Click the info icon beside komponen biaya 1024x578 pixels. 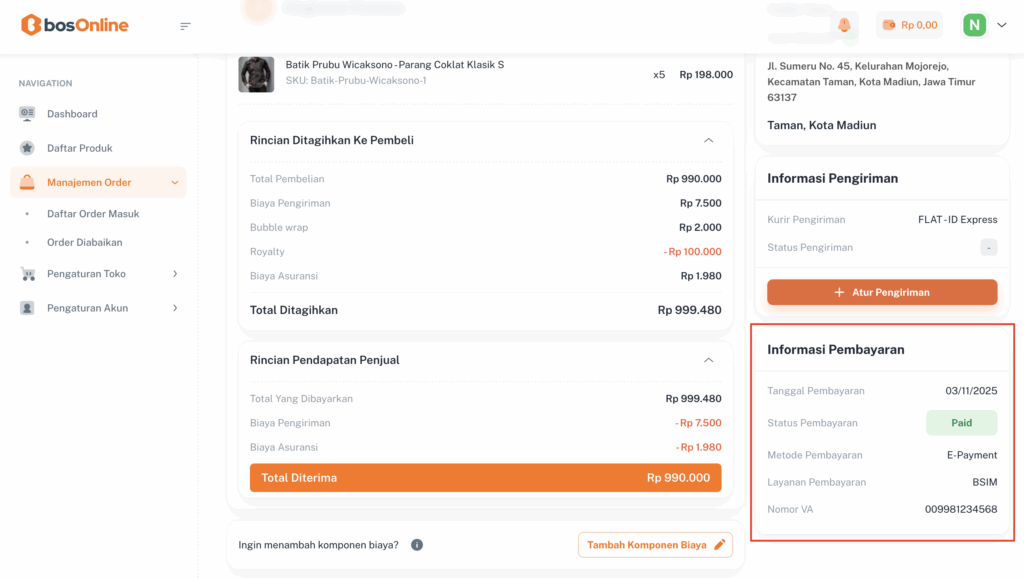(x=417, y=545)
